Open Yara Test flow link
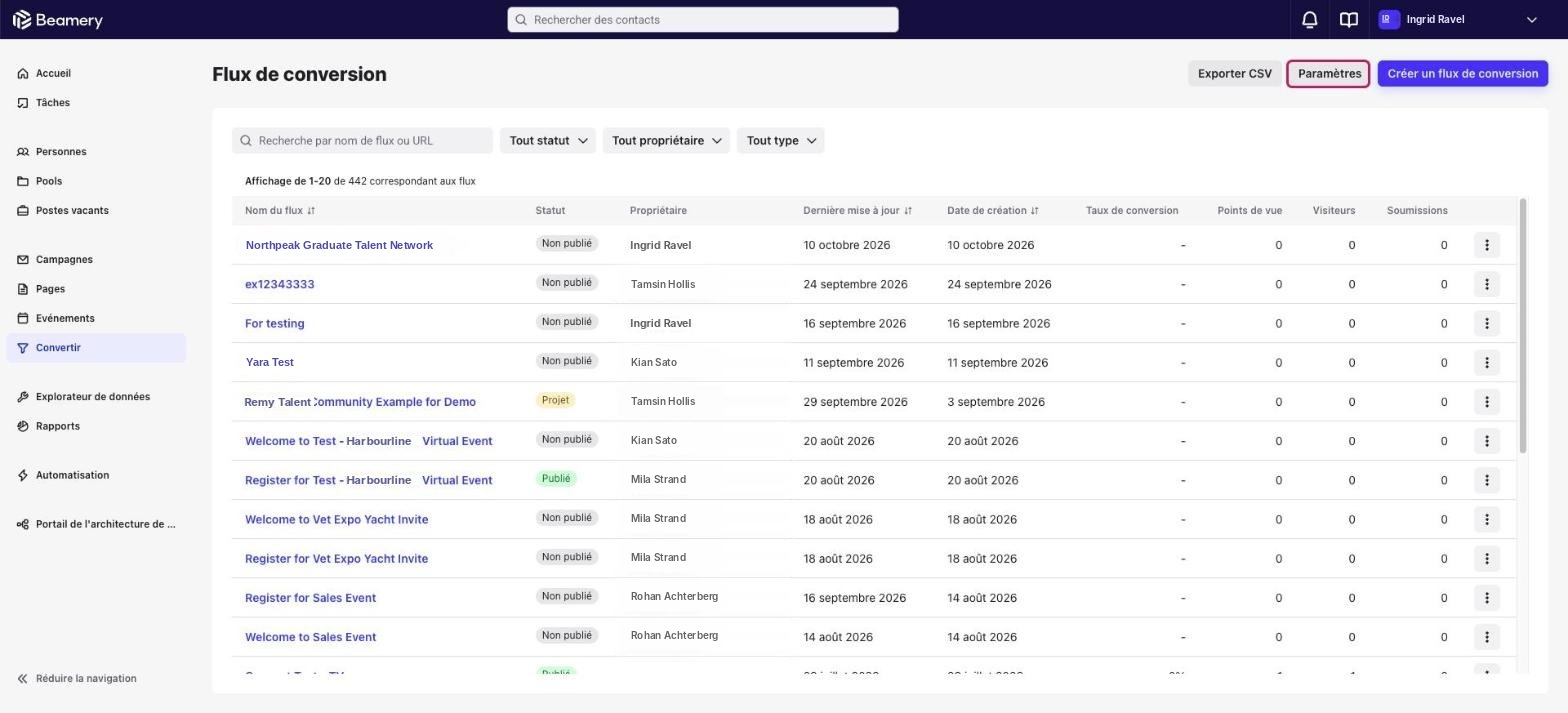Viewport: 1568px width, 713px height. [x=270, y=362]
